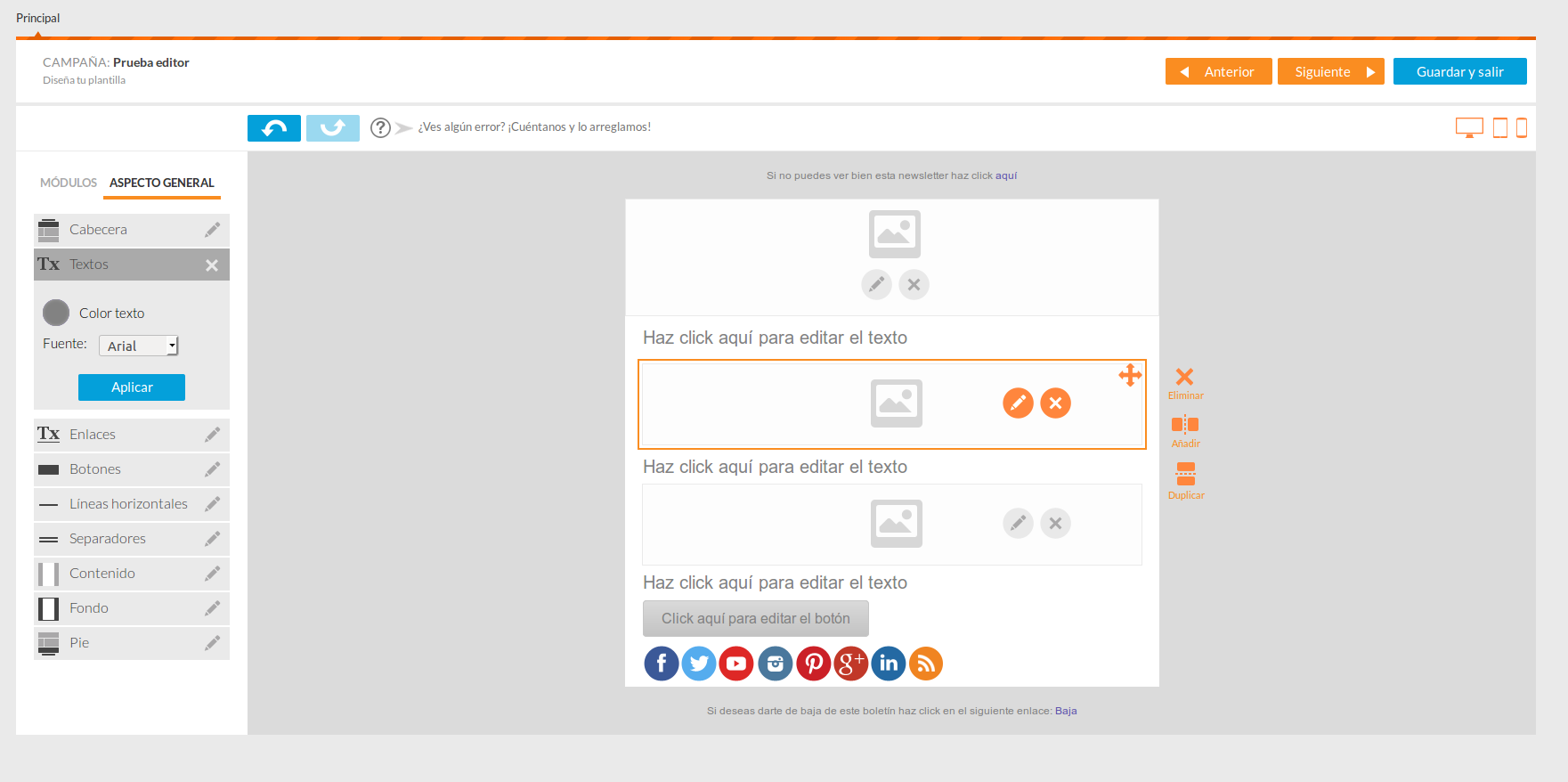The image size is (1568, 782).
Task: Click the redo arrow button
Action: pyautogui.click(x=332, y=128)
